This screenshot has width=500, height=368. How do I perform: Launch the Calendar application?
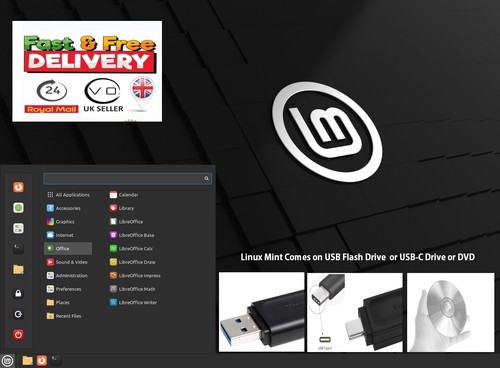coord(124,195)
